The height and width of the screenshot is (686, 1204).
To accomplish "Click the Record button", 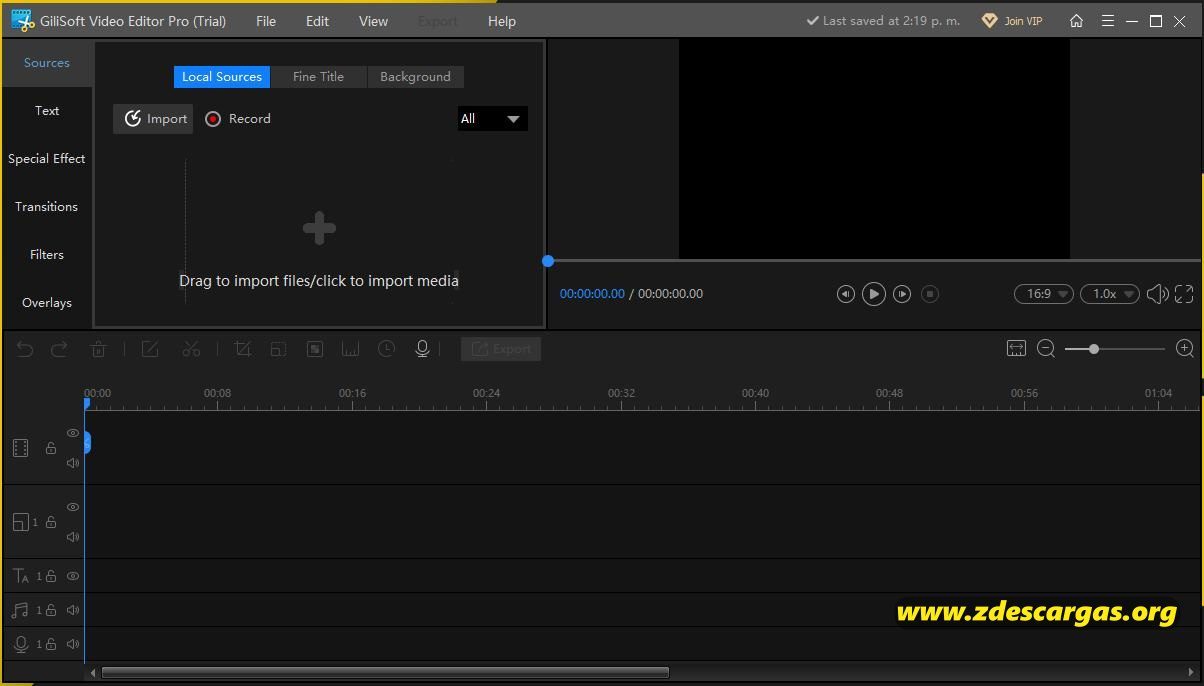I will pyautogui.click(x=238, y=119).
